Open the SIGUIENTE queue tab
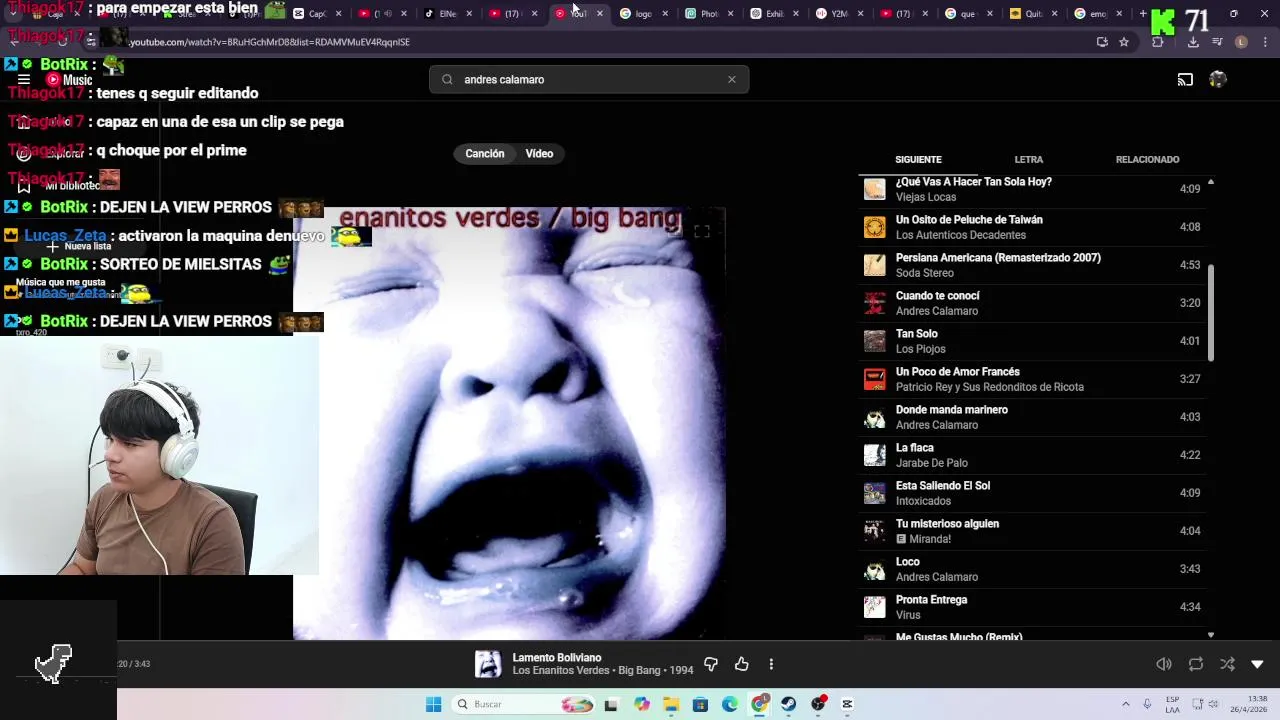Screen dimensions: 1280x720 pos(918,159)
